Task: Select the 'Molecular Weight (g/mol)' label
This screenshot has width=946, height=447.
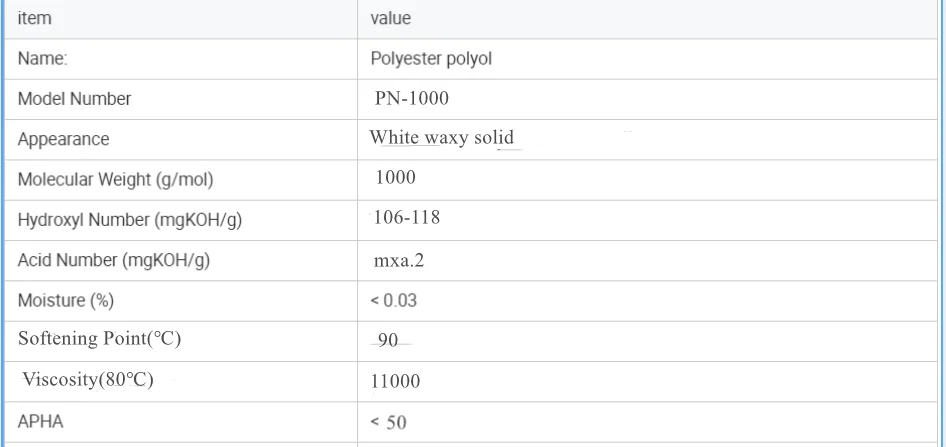Action: click(x=116, y=180)
